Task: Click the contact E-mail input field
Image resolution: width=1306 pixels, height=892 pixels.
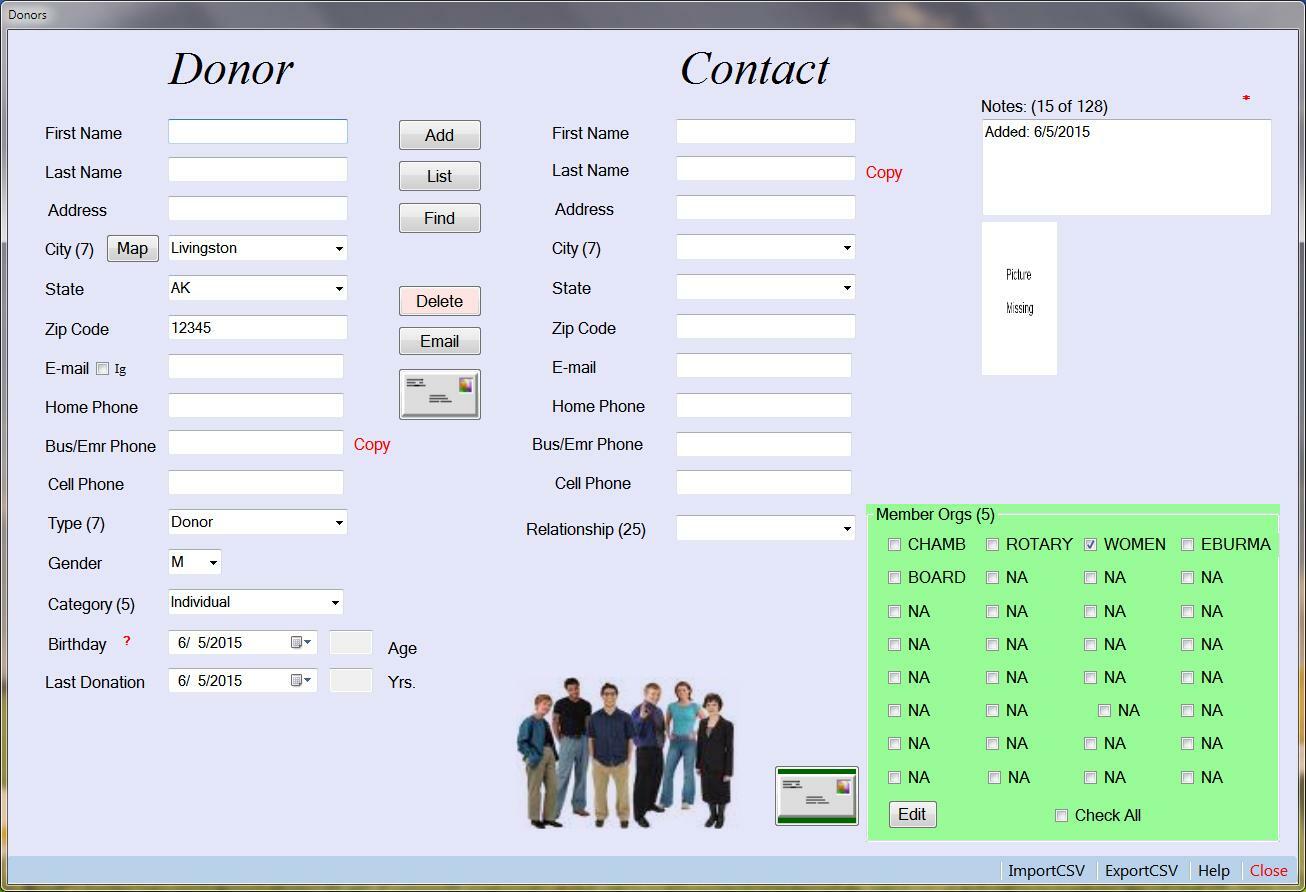Action: [x=764, y=367]
